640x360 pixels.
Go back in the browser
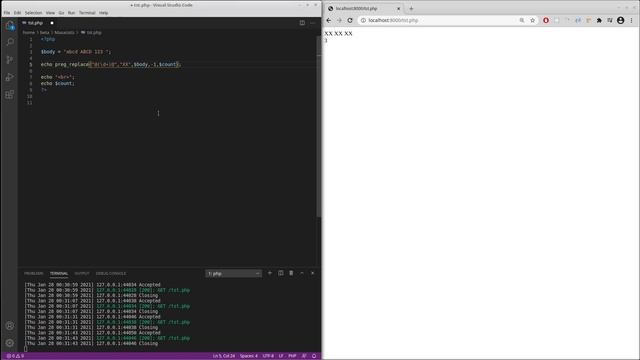(329, 20)
